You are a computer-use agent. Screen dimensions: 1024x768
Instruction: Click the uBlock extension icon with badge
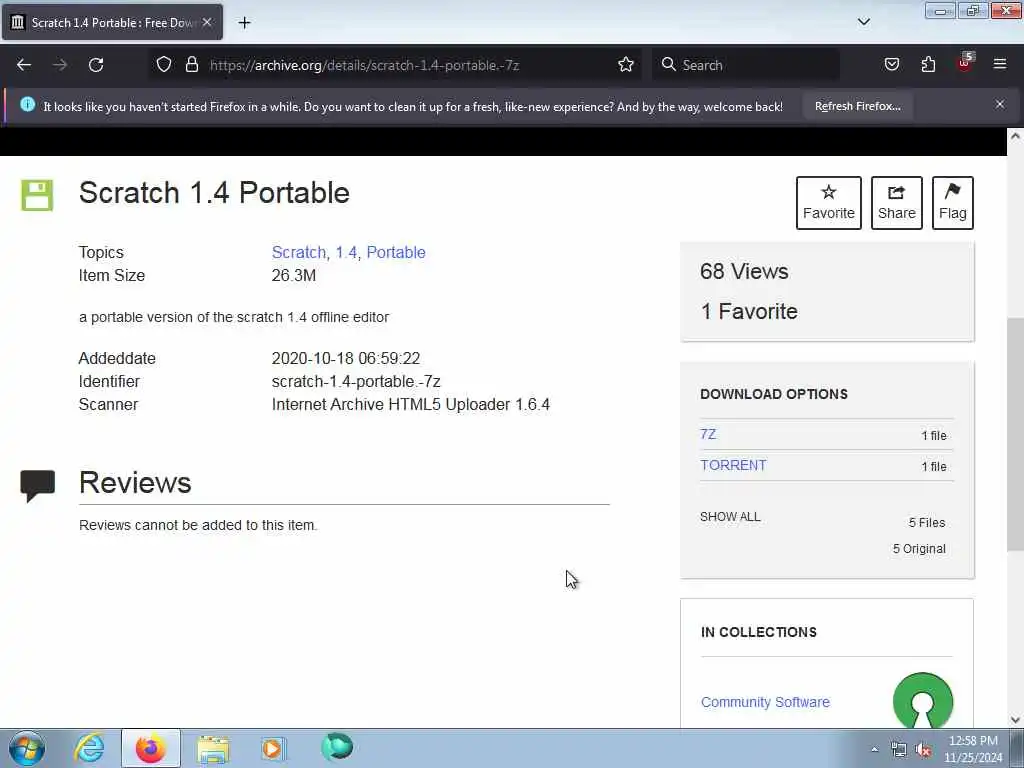click(x=965, y=63)
